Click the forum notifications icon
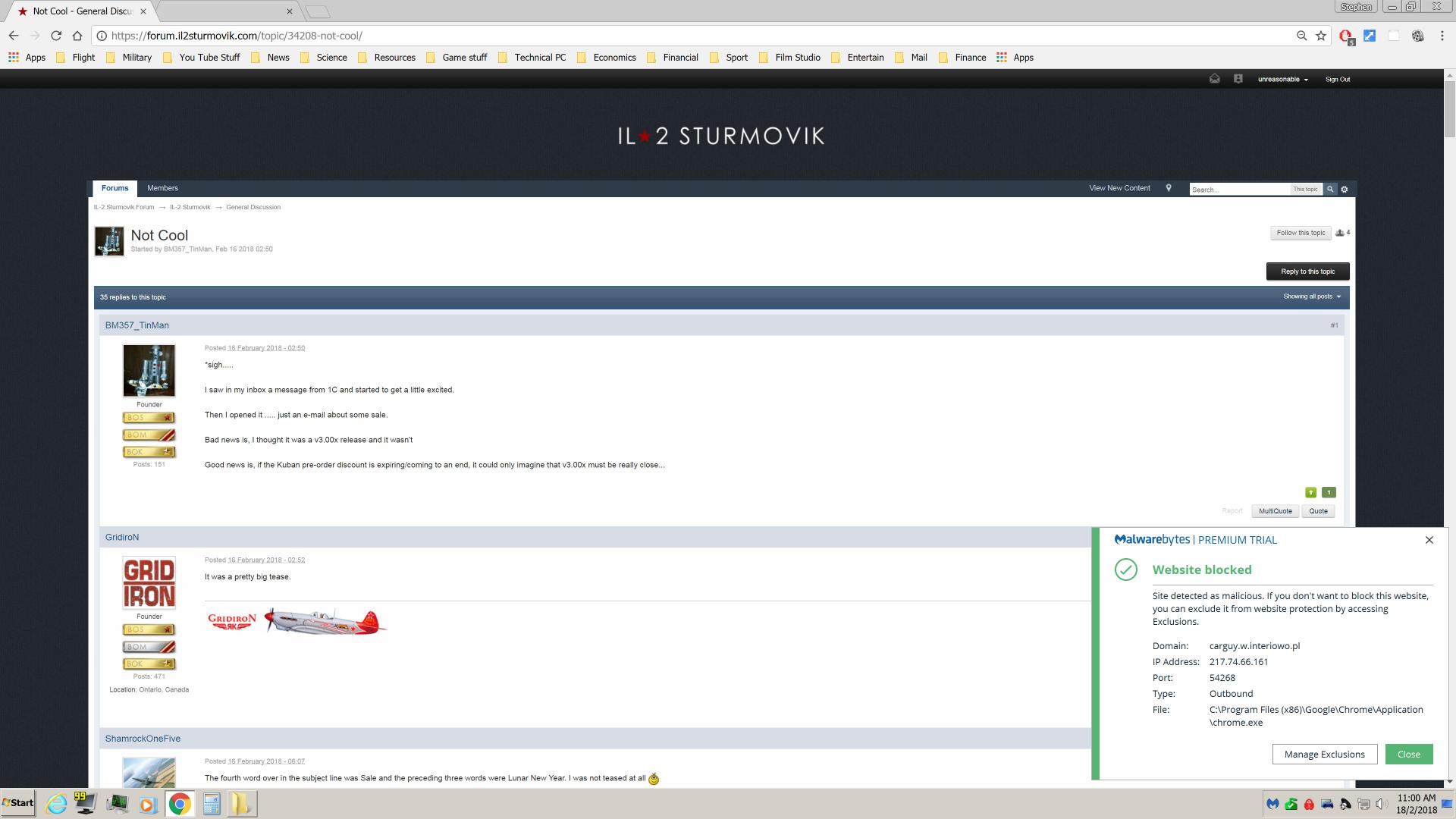1456x819 pixels. [x=1238, y=79]
